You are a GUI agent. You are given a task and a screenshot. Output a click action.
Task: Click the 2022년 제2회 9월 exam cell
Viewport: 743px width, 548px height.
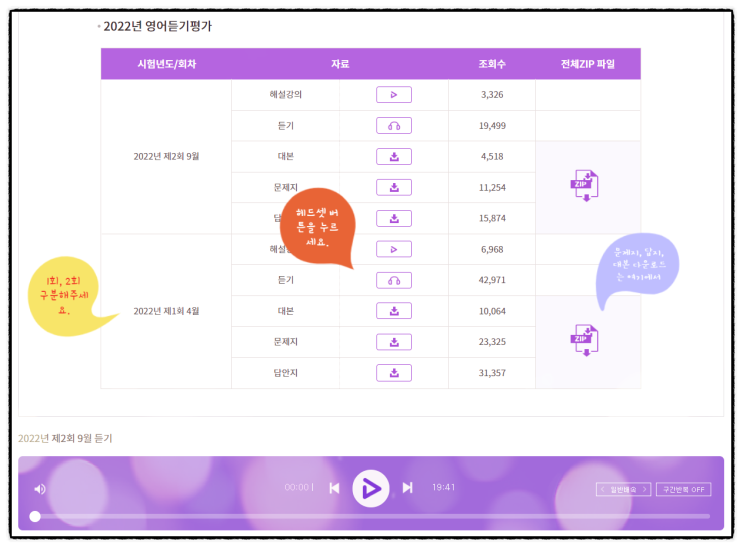tap(166, 156)
